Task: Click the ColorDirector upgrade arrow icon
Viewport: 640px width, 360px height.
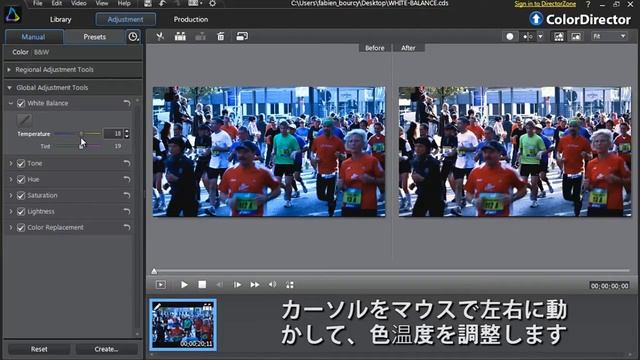Action: pos(536,19)
